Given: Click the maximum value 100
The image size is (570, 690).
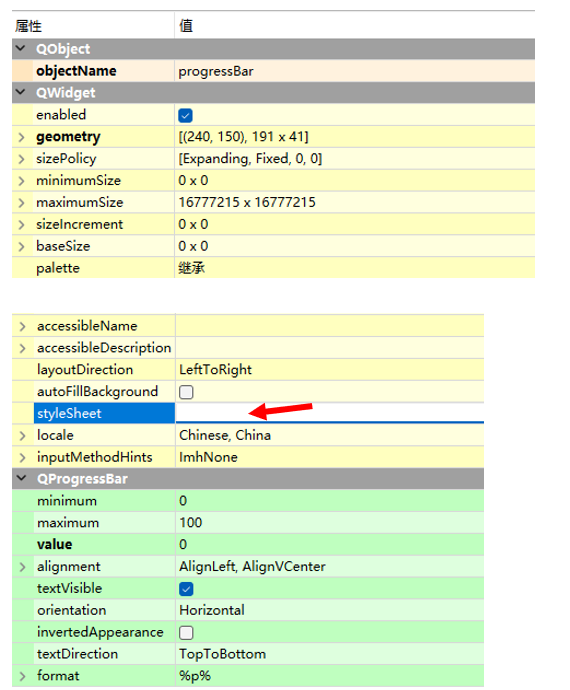Looking at the screenshot, I should (191, 523).
